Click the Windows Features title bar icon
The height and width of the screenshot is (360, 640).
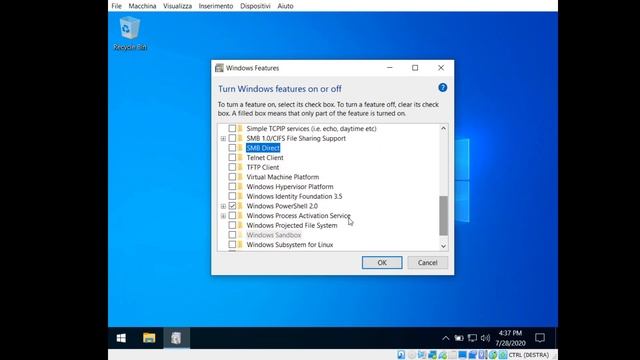click(x=219, y=68)
